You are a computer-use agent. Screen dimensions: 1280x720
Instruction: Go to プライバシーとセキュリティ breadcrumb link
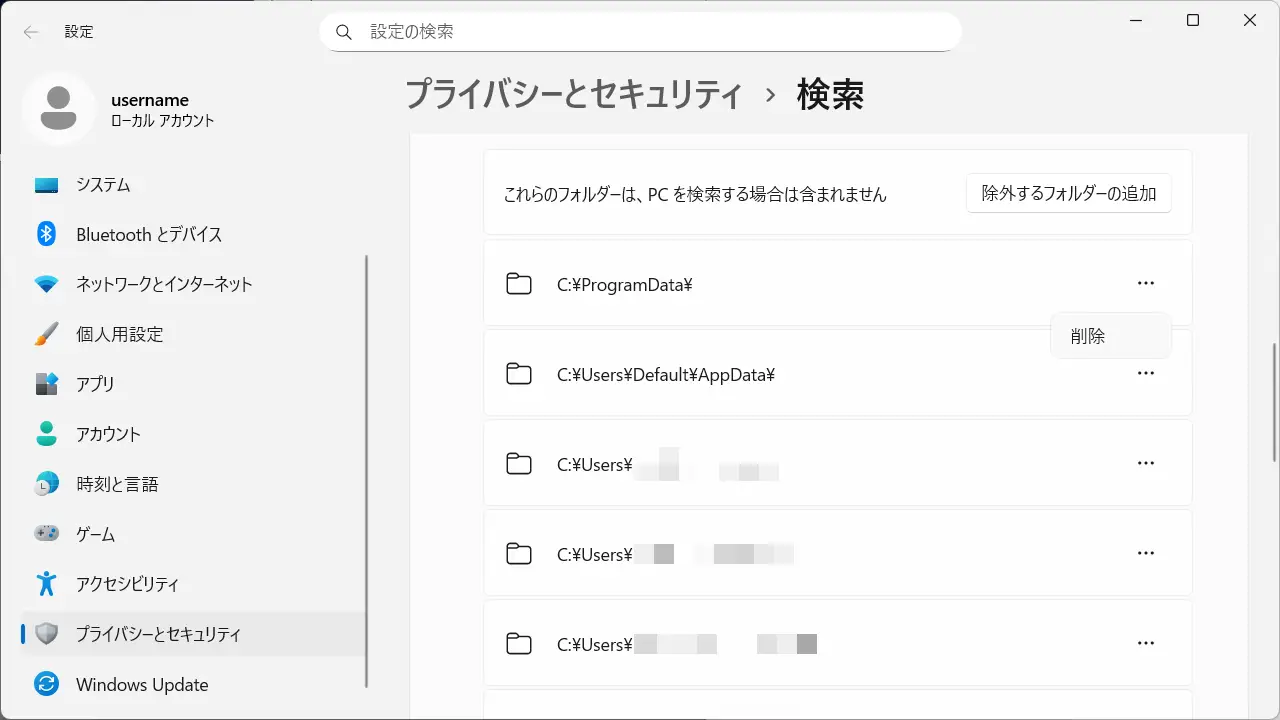tap(574, 95)
